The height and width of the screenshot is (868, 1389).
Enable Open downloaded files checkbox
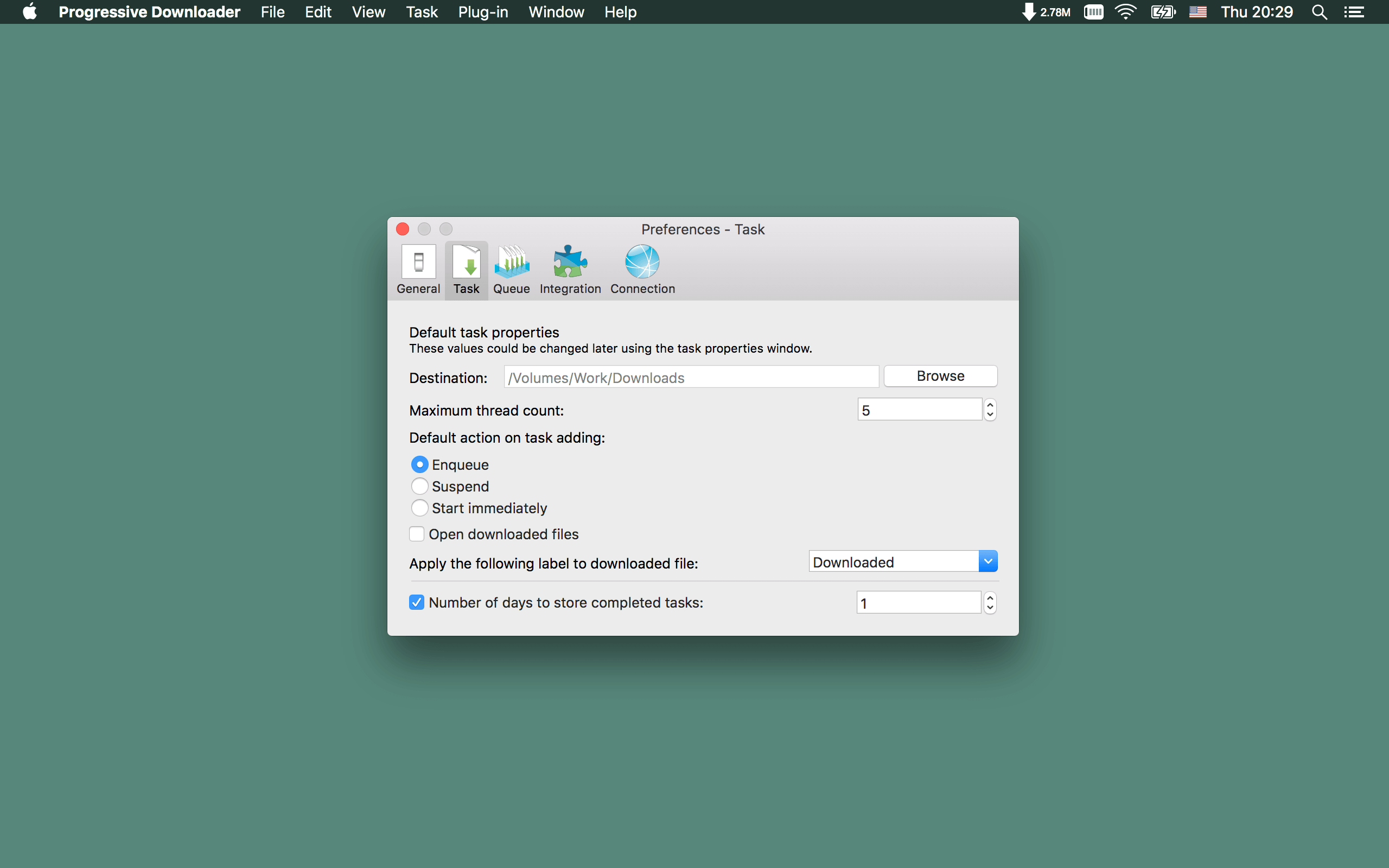[x=417, y=534]
